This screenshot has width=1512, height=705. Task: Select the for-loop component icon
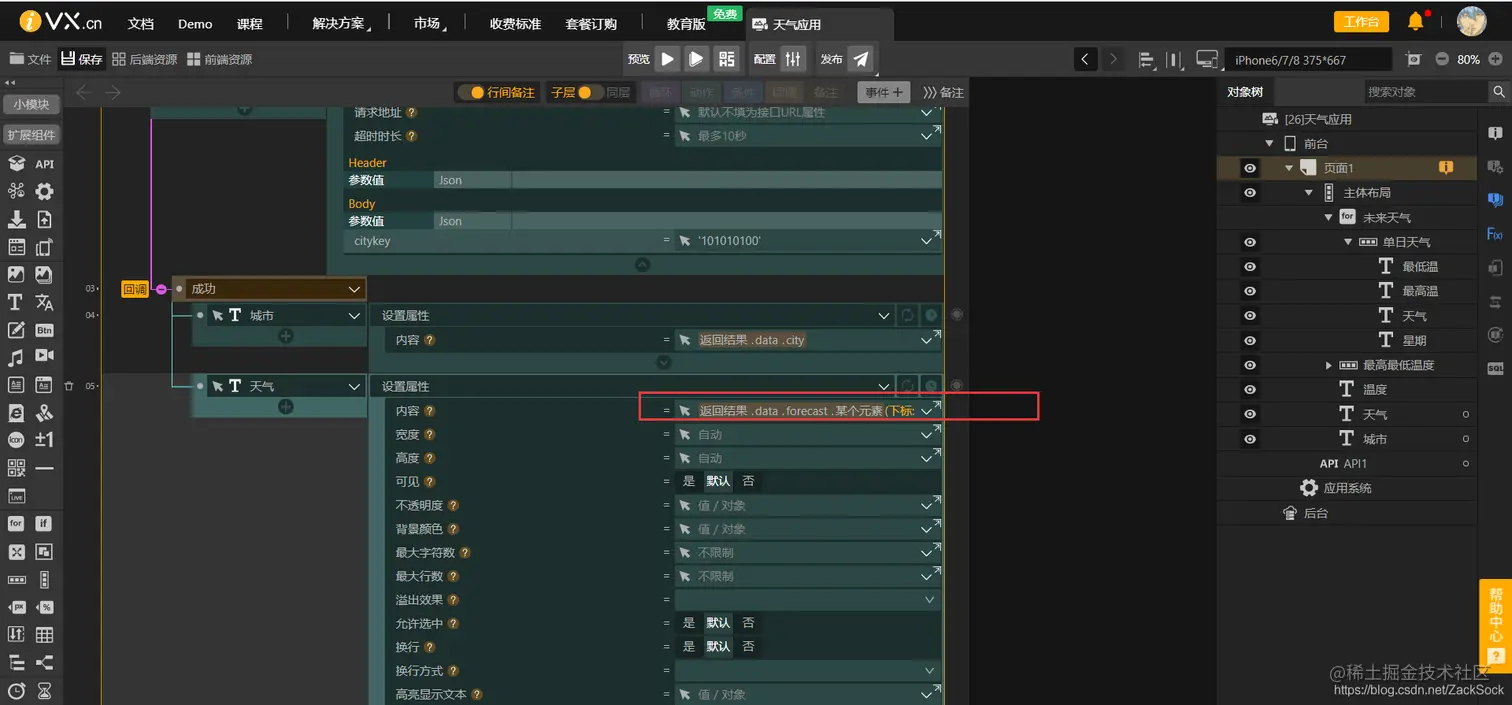click(16, 523)
